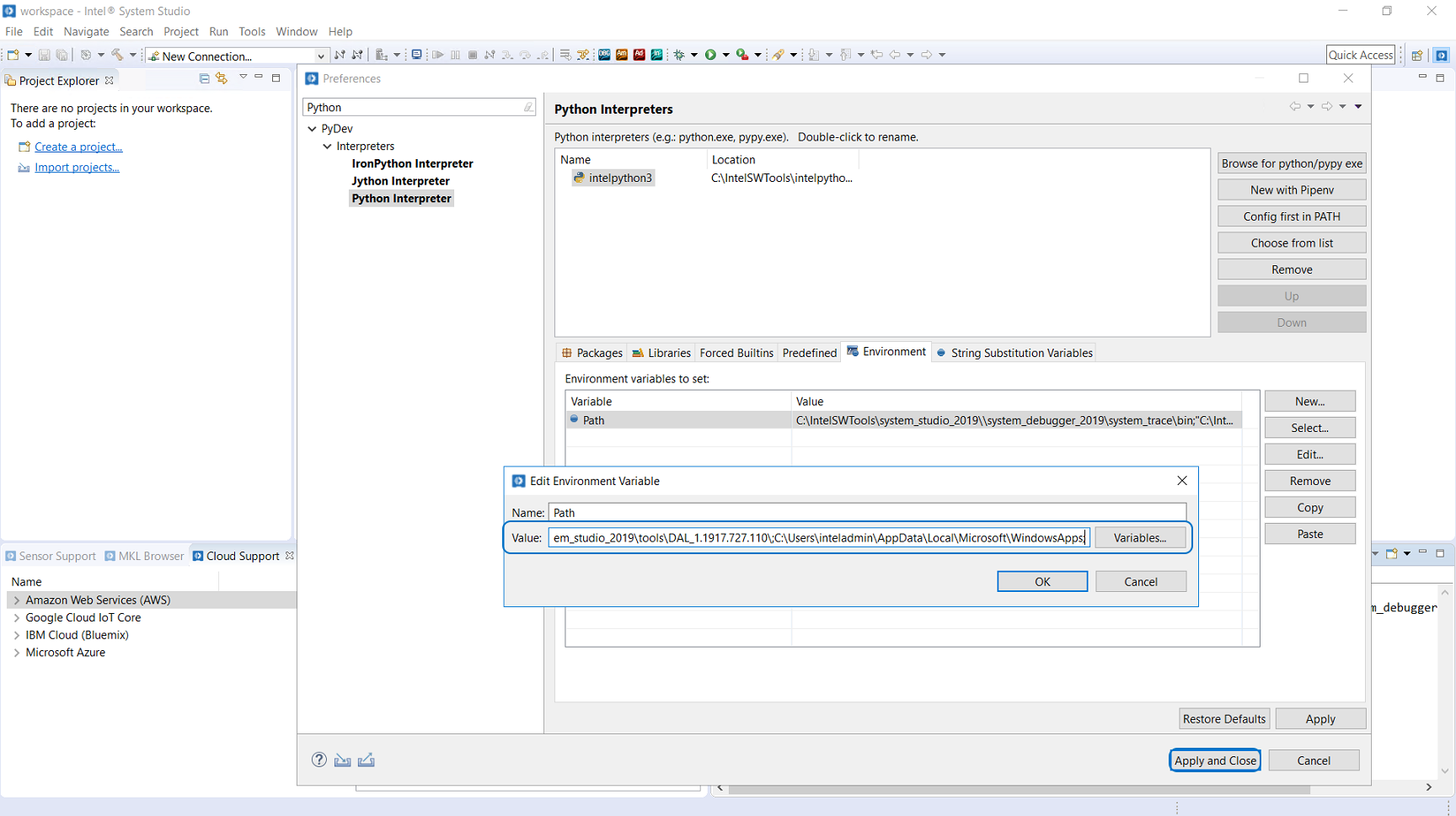Screen dimensions: 1456x816
Task: Open the Tools menu
Action: 252,31
